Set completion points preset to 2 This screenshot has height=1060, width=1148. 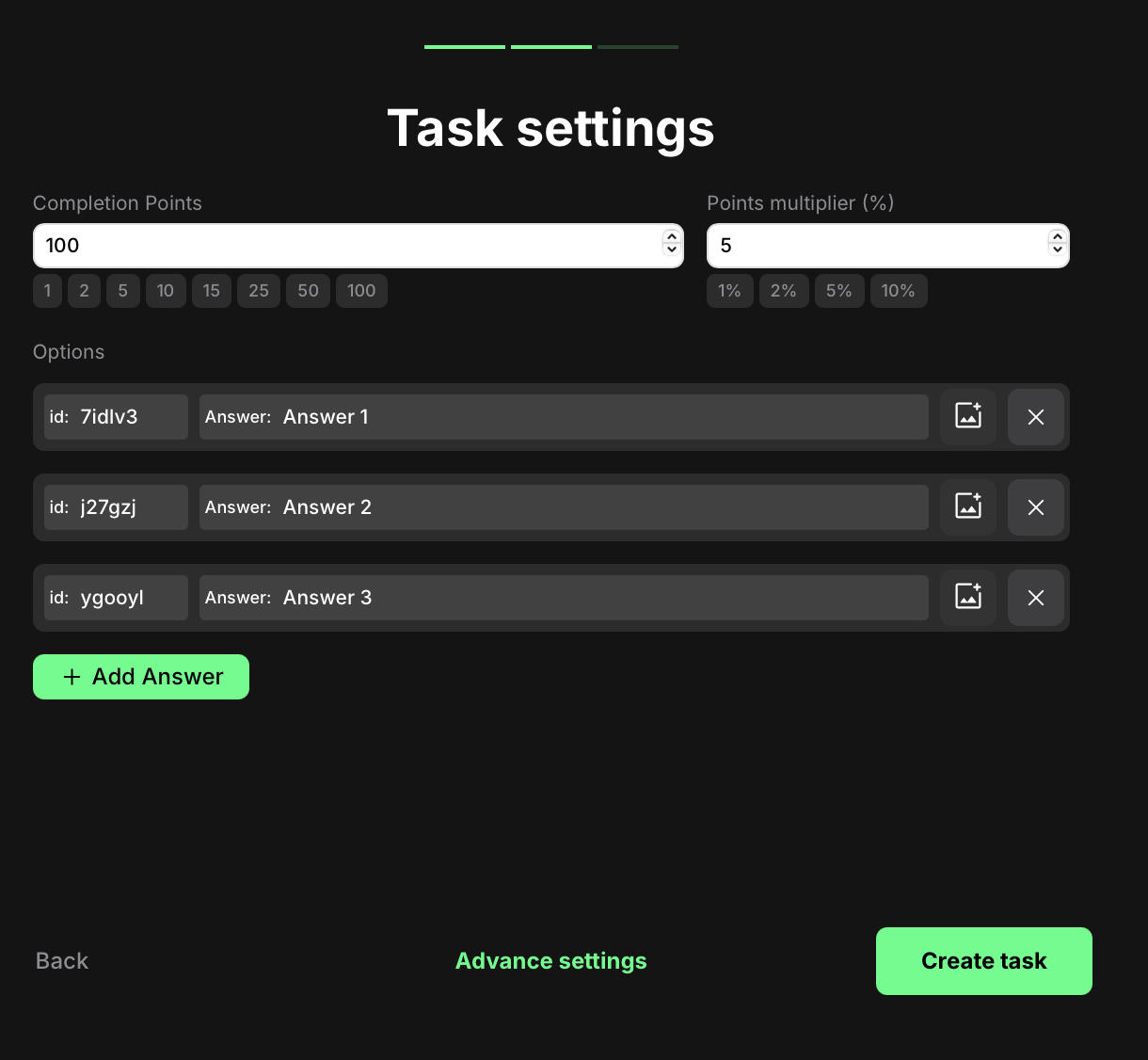pyautogui.click(x=84, y=291)
